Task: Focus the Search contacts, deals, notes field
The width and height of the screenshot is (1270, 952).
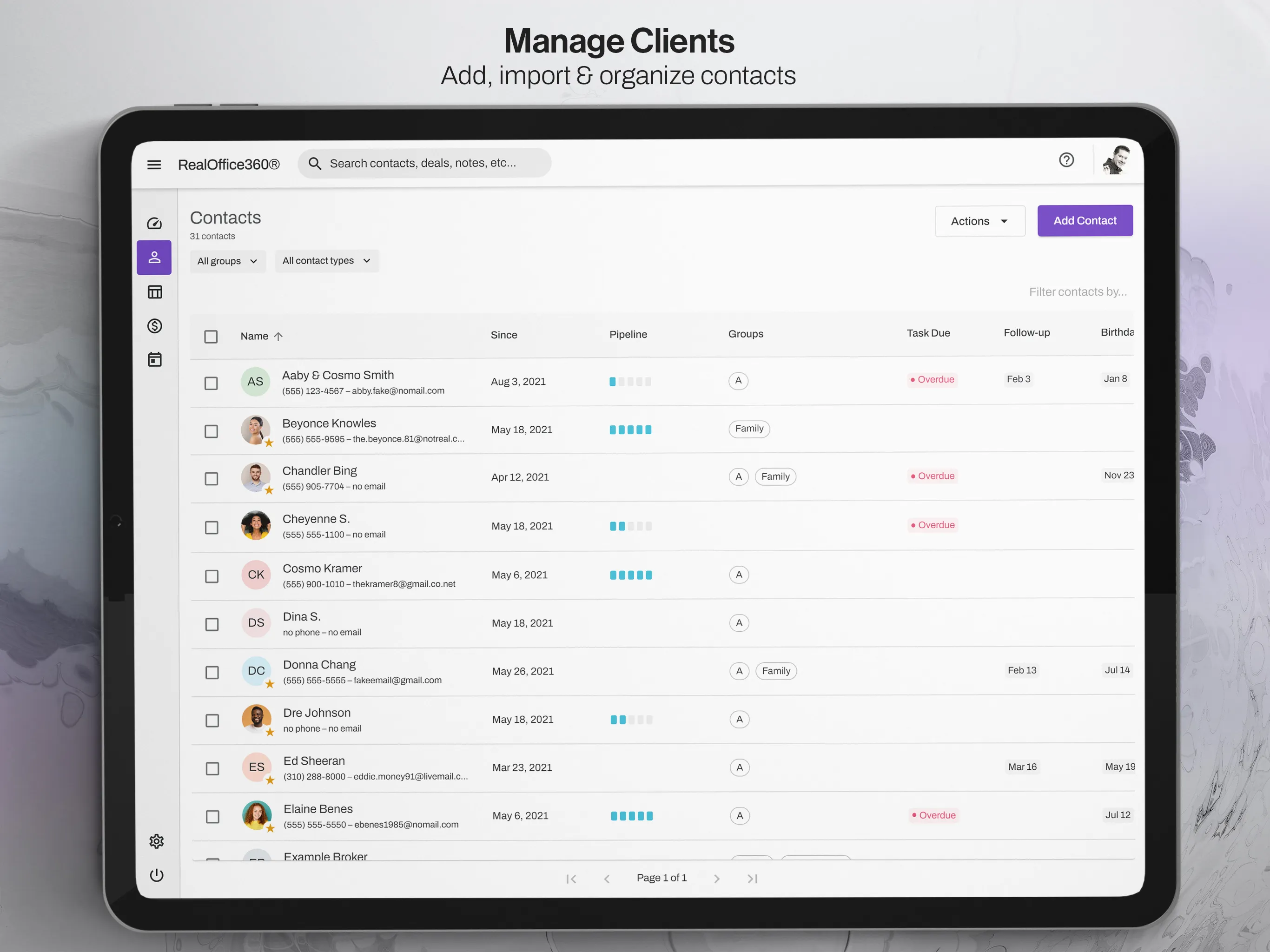Action: 424,164
